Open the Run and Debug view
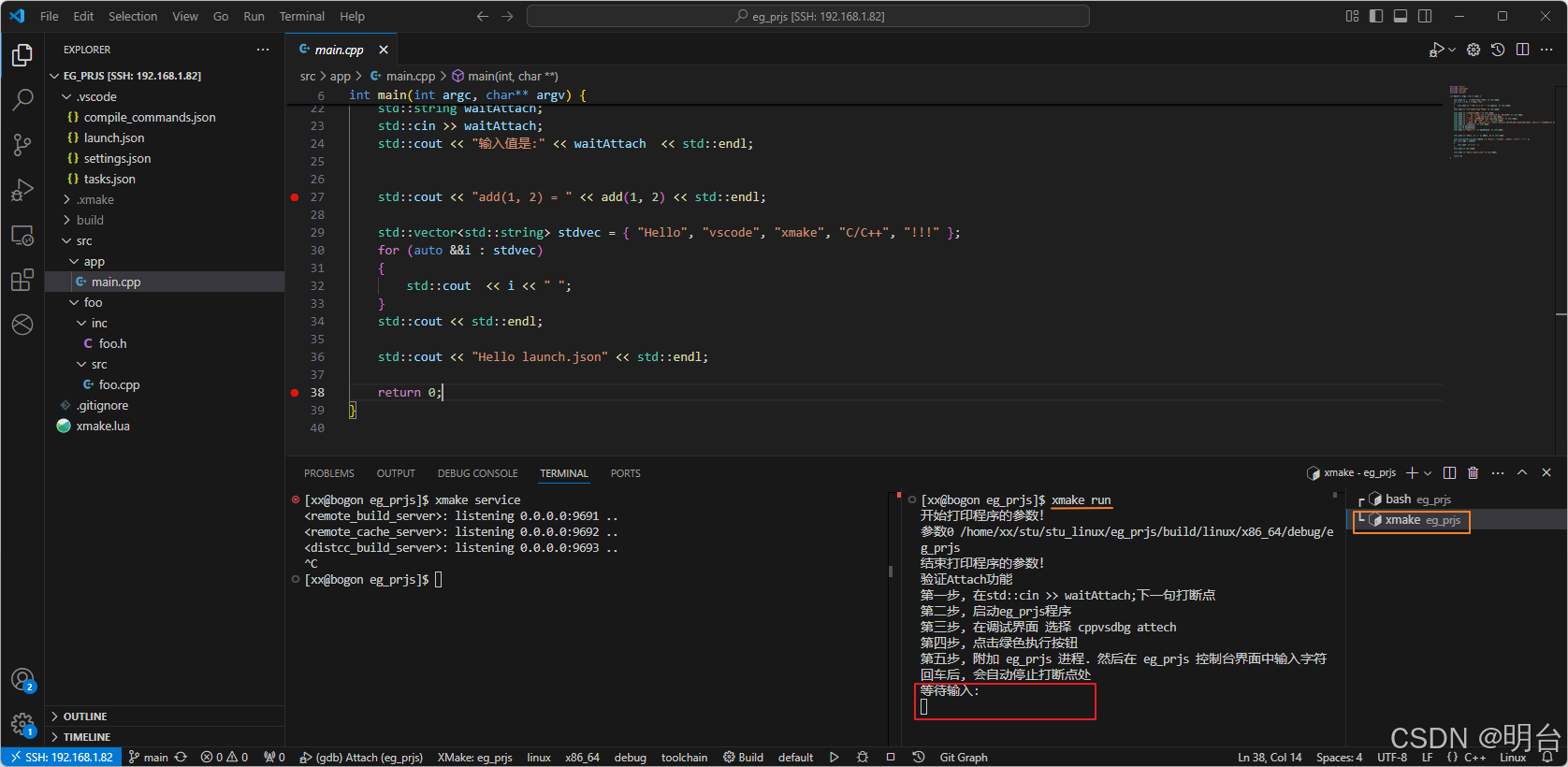This screenshot has width=1568, height=767. [x=22, y=190]
